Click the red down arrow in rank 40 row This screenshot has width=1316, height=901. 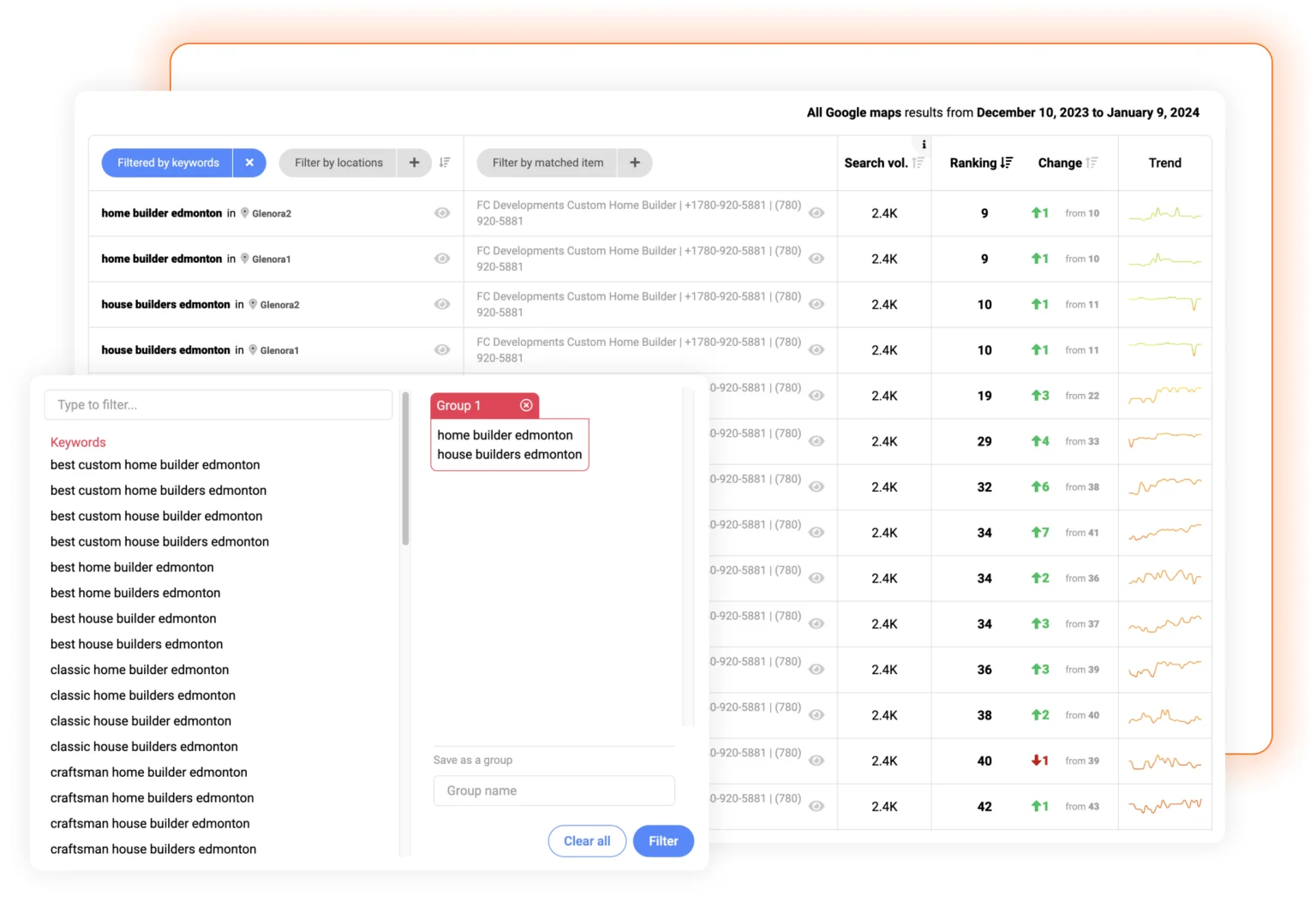pyautogui.click(x=1036, y=761)
